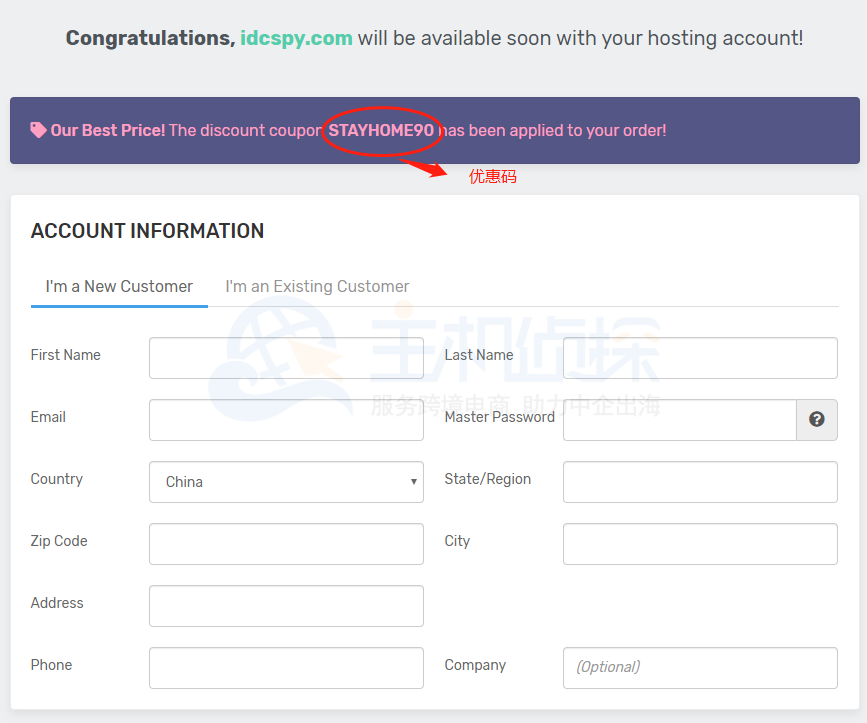Focus the Last Name input field
The image size is (867, 723).
tap(700, 358)
